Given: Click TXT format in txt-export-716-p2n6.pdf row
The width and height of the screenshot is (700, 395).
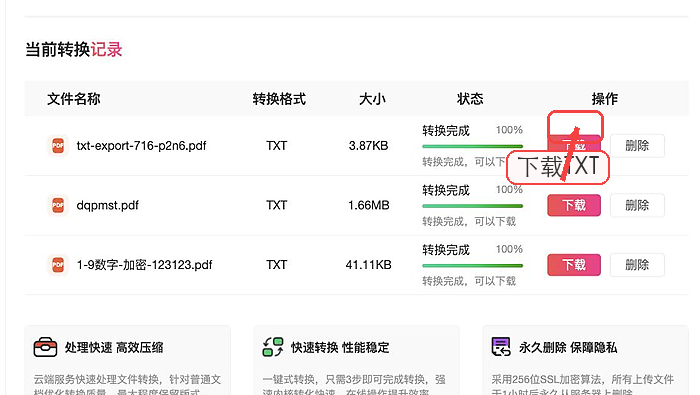Looking at the screenshot, I should coord(277,146).
